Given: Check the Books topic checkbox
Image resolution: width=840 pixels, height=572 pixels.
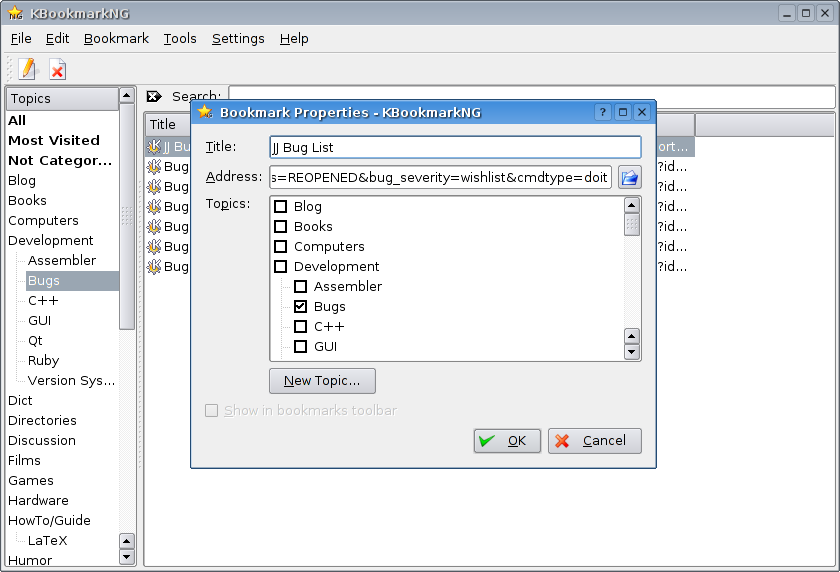Looking at the screenshot, I should [281, 227].
